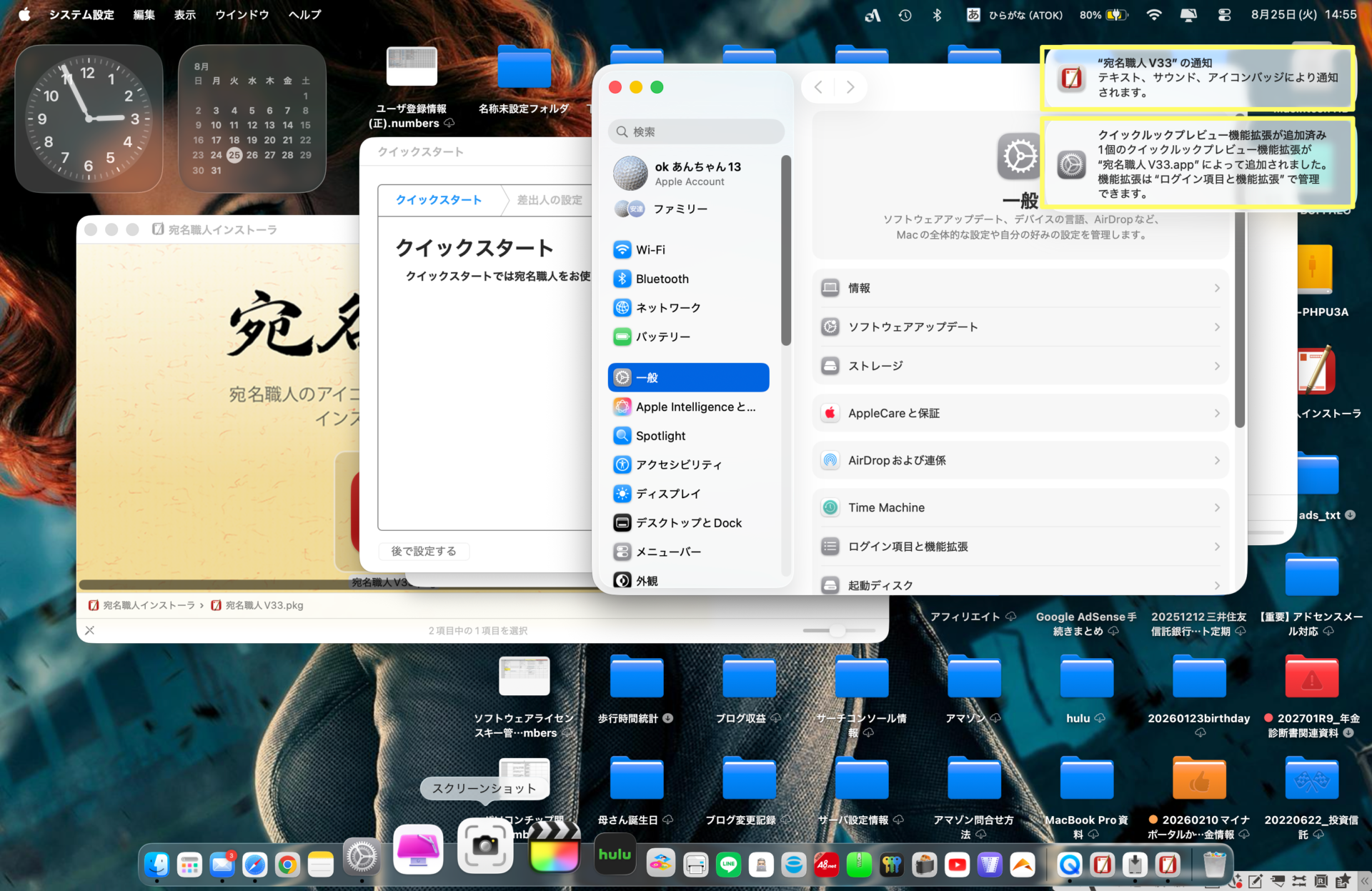Launch Google Chrome from the Dock

coord(288,865)
